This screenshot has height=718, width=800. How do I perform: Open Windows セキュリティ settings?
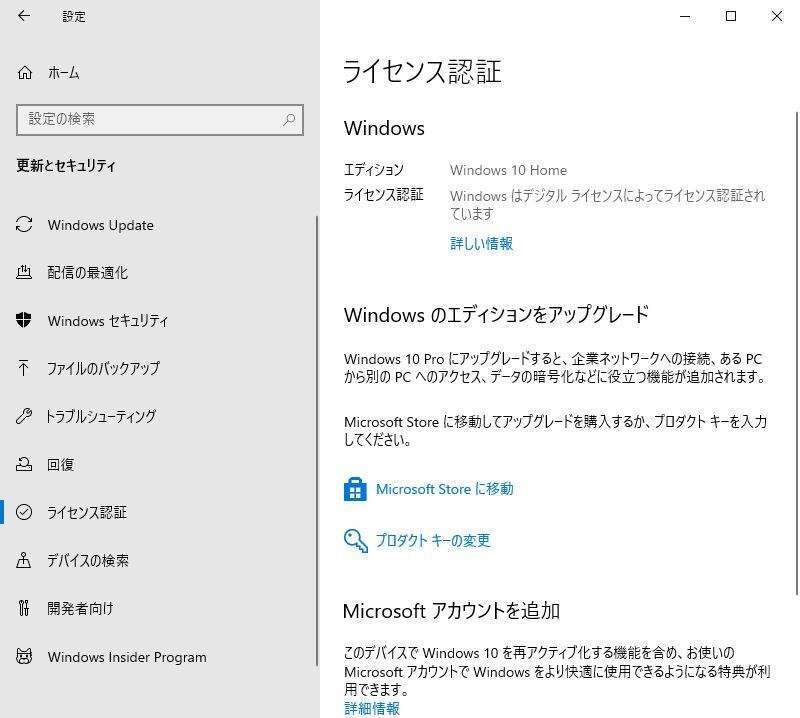158,320
